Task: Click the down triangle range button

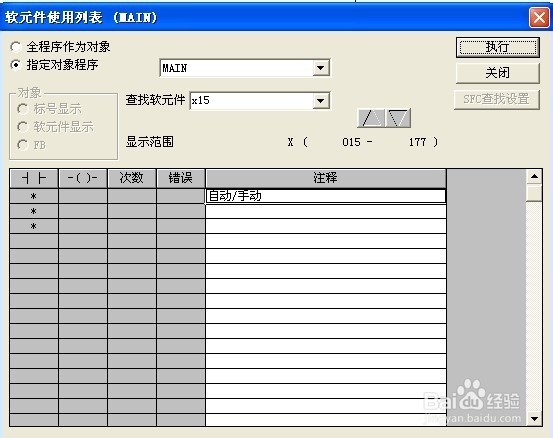Action: (398, 118)
